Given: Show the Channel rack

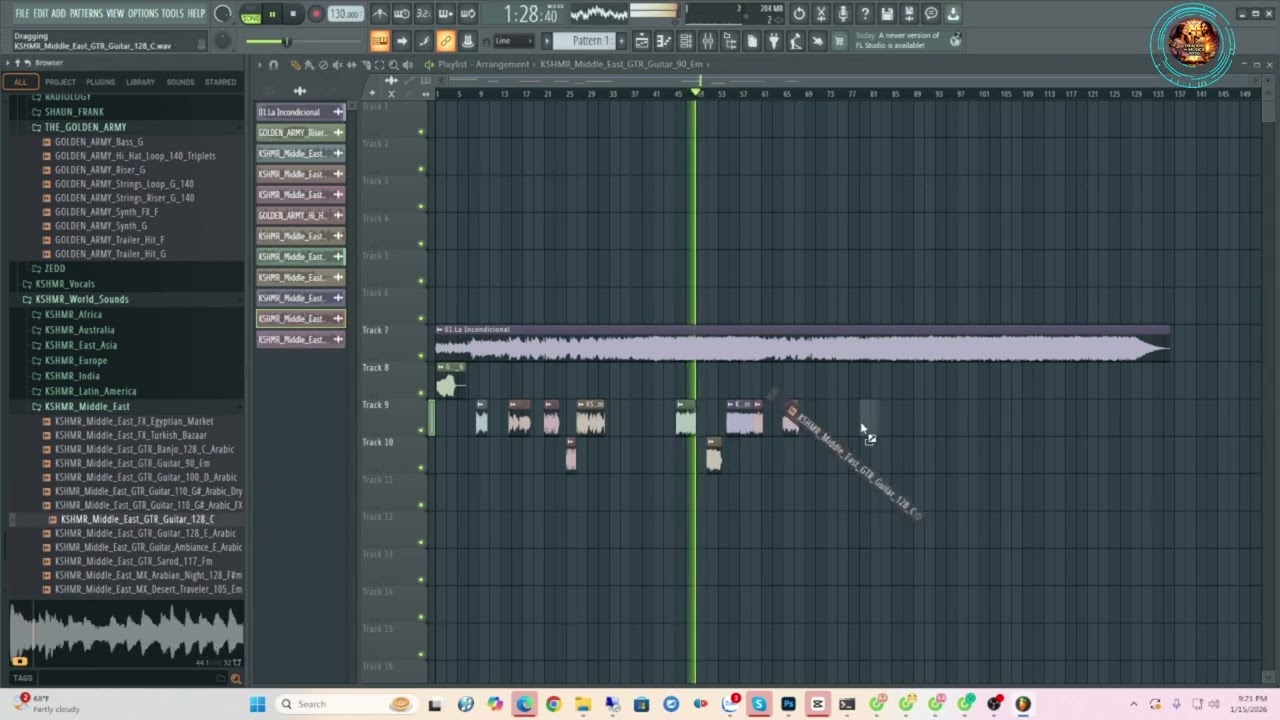Looking at the screenshot, I should click(686, 41).
